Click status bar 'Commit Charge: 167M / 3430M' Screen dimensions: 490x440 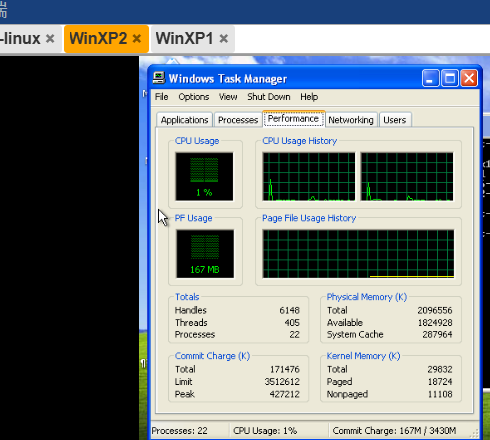[x=394, y=431]
